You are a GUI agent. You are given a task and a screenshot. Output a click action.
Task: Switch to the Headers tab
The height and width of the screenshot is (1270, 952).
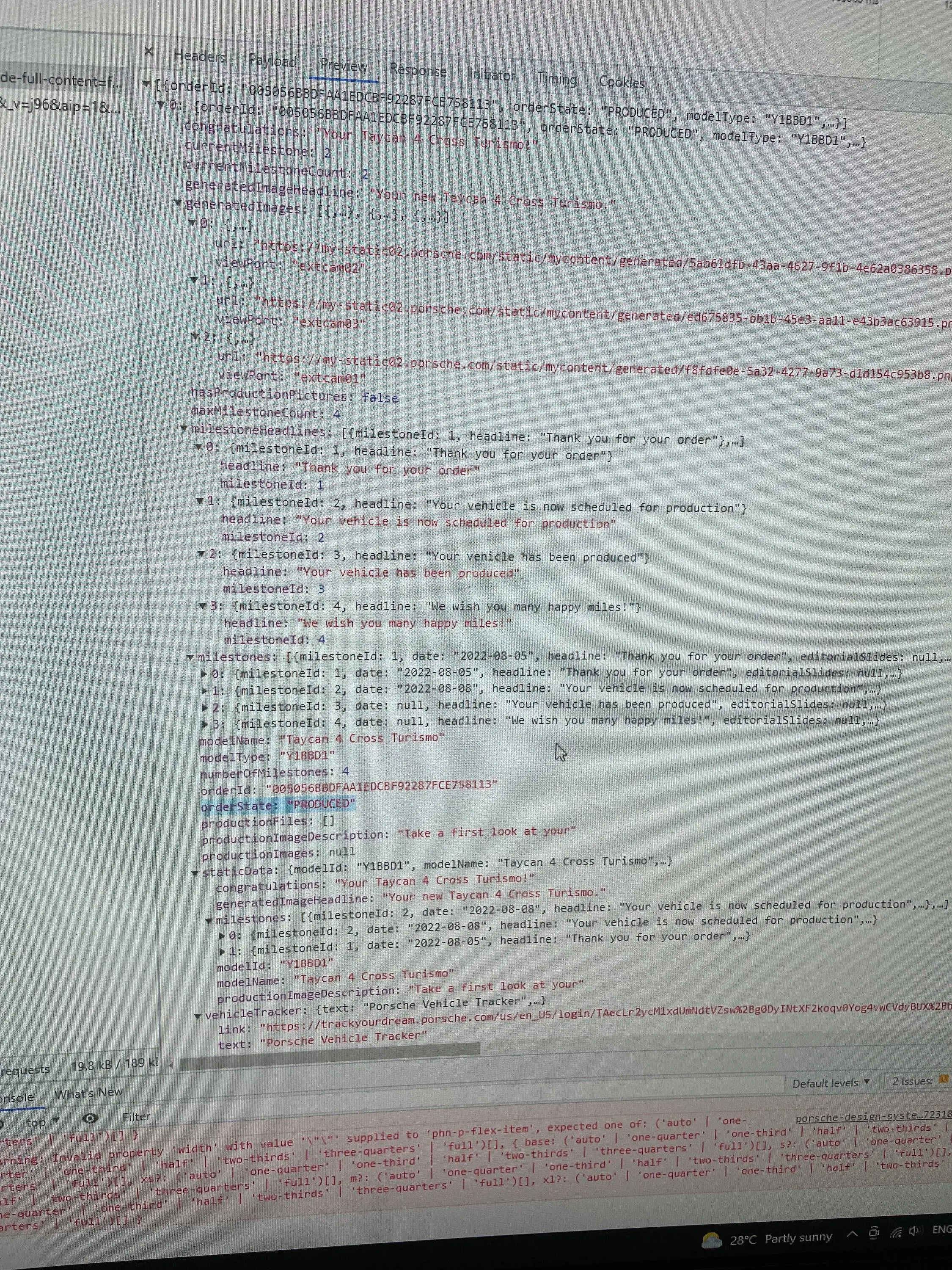[200, 56]
